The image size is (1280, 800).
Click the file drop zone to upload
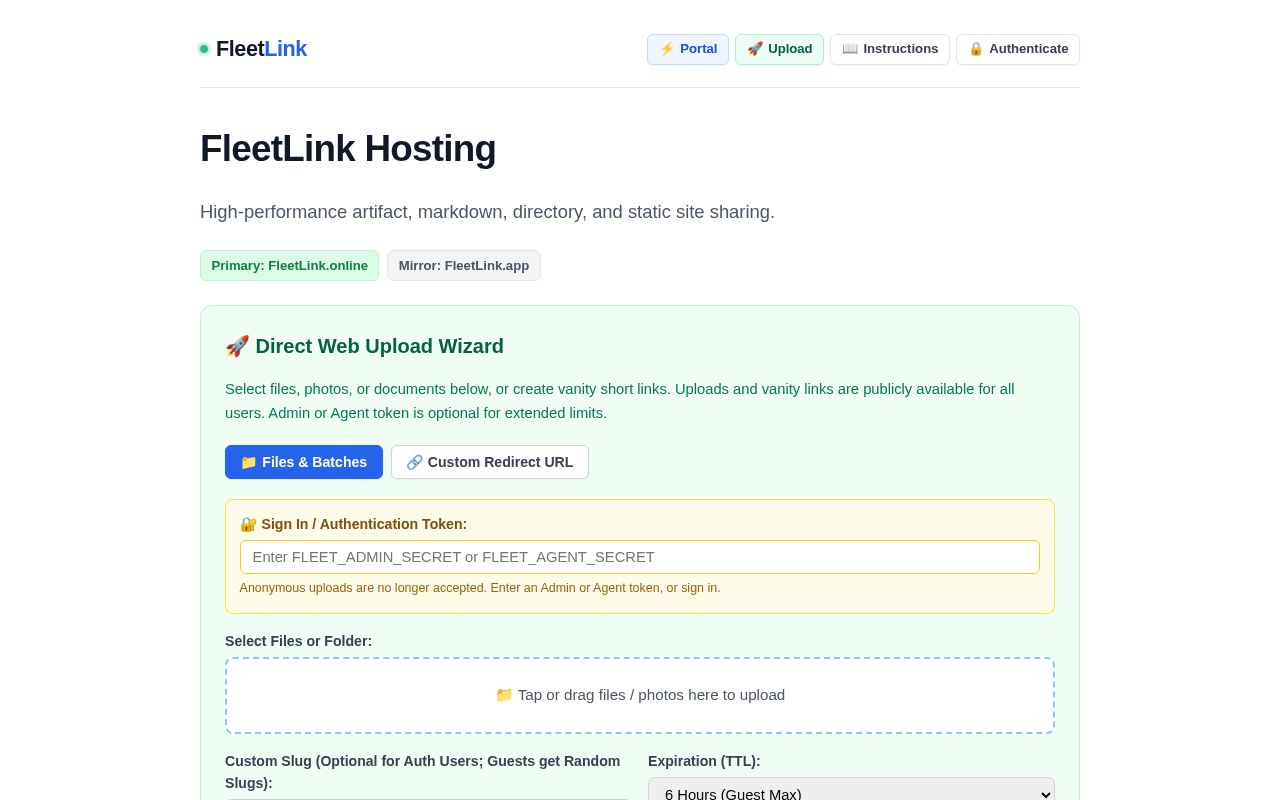(x=640, y=695)
